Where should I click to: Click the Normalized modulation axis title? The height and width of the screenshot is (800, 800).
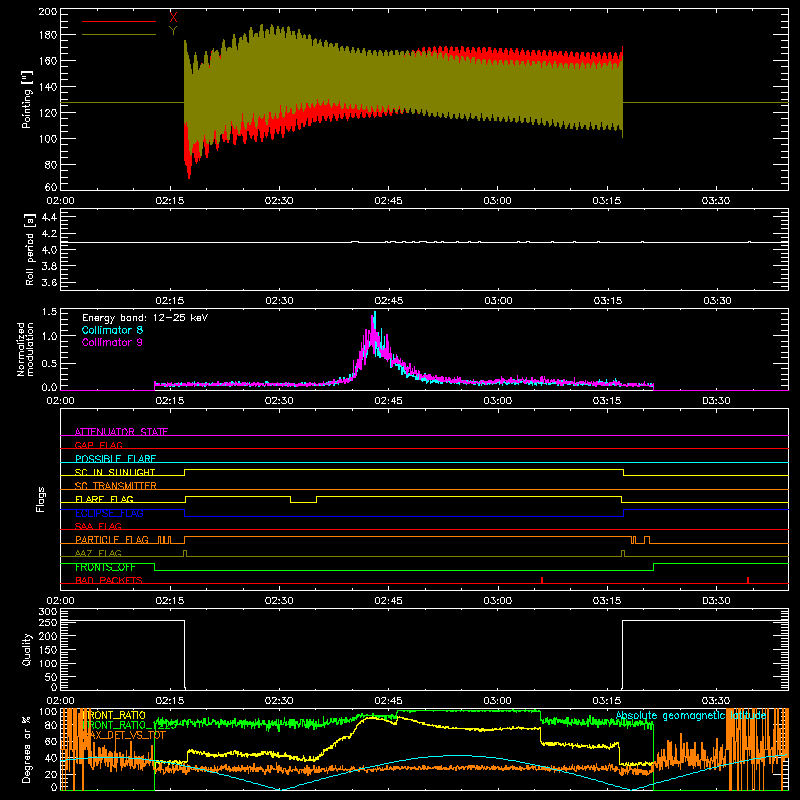(25, 349)
